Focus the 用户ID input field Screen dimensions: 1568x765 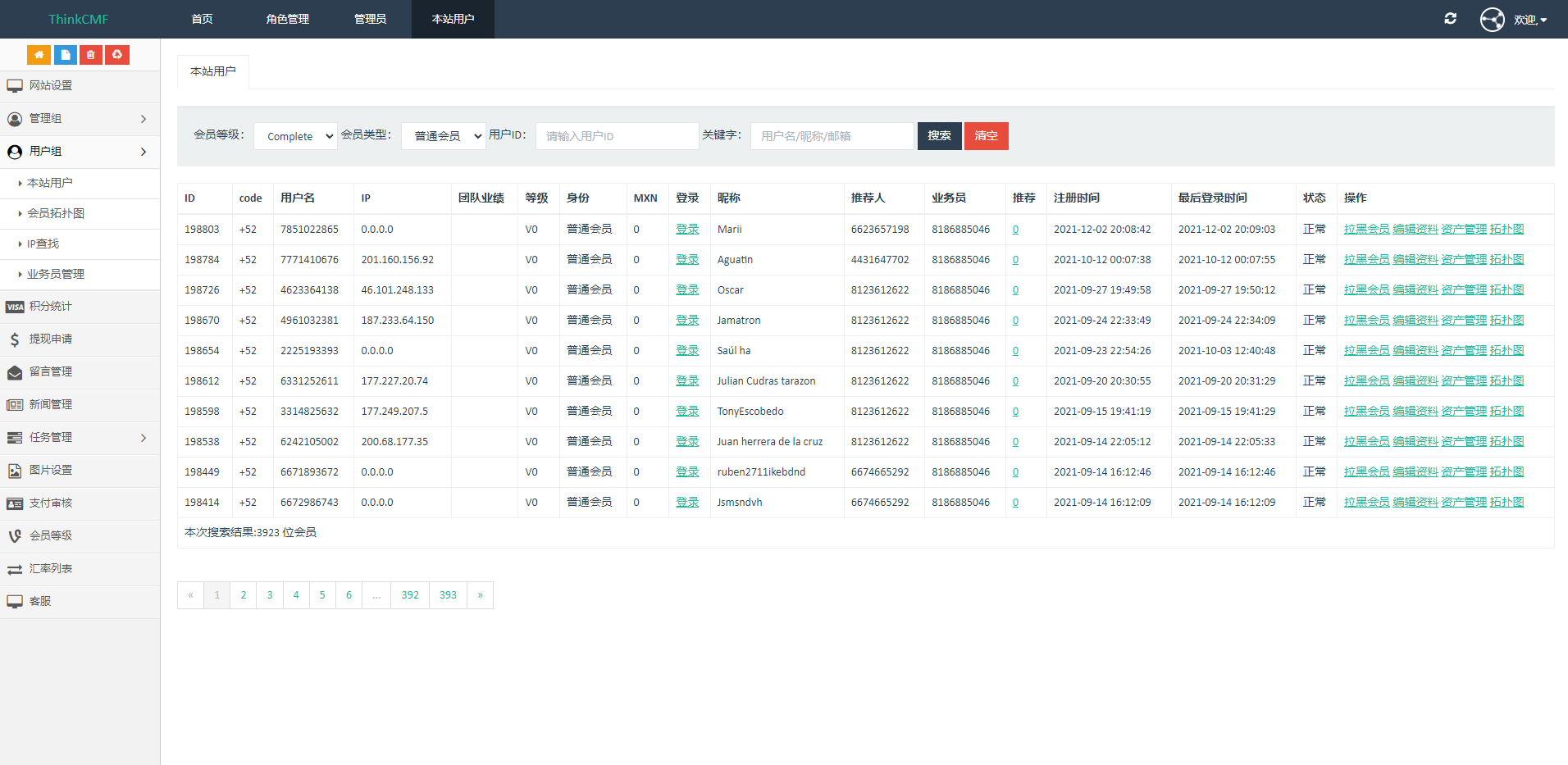(x=617, y=136)
